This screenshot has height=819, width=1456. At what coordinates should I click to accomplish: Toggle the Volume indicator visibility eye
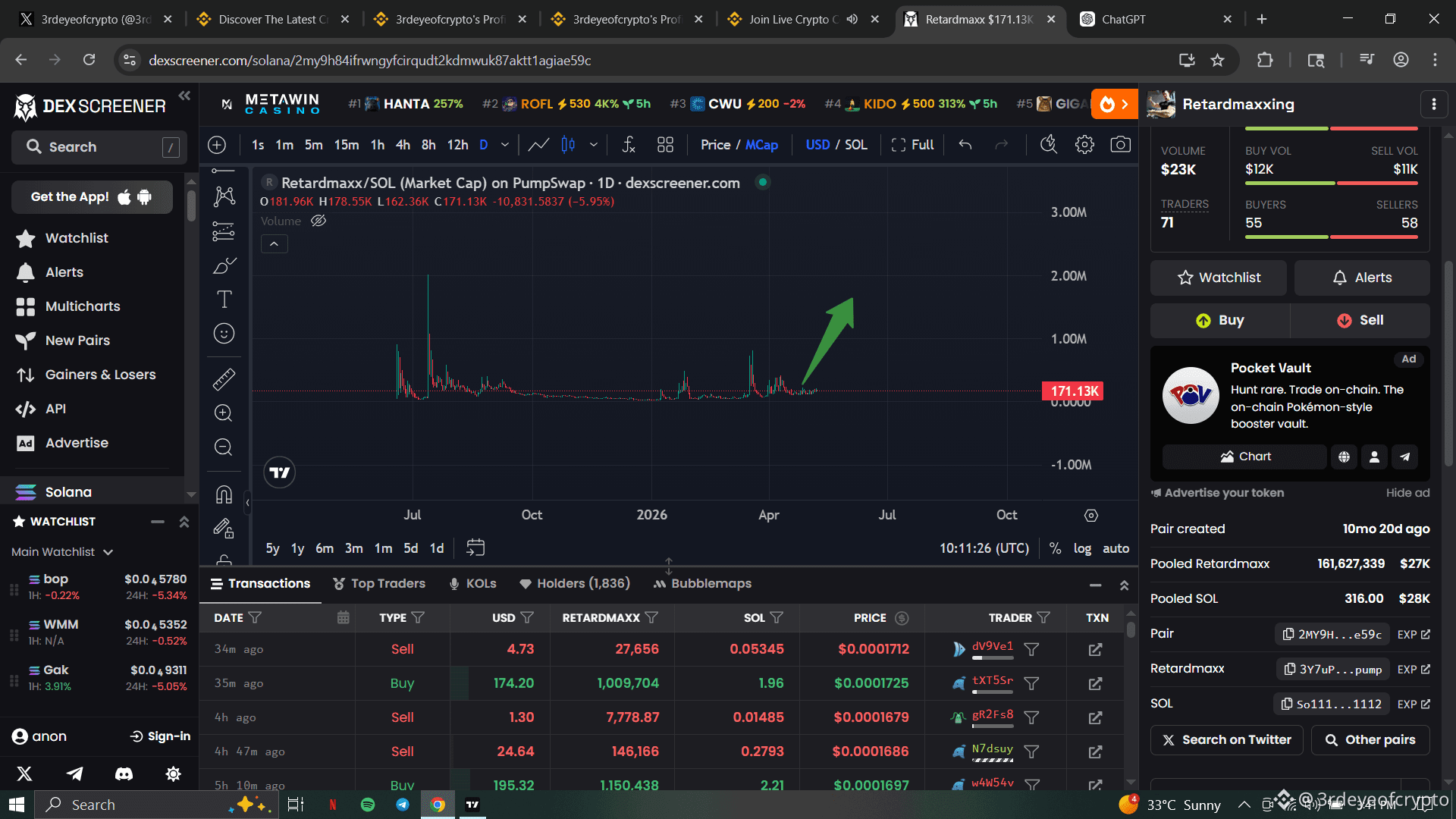pyautogui.click(x=318, y=221)
